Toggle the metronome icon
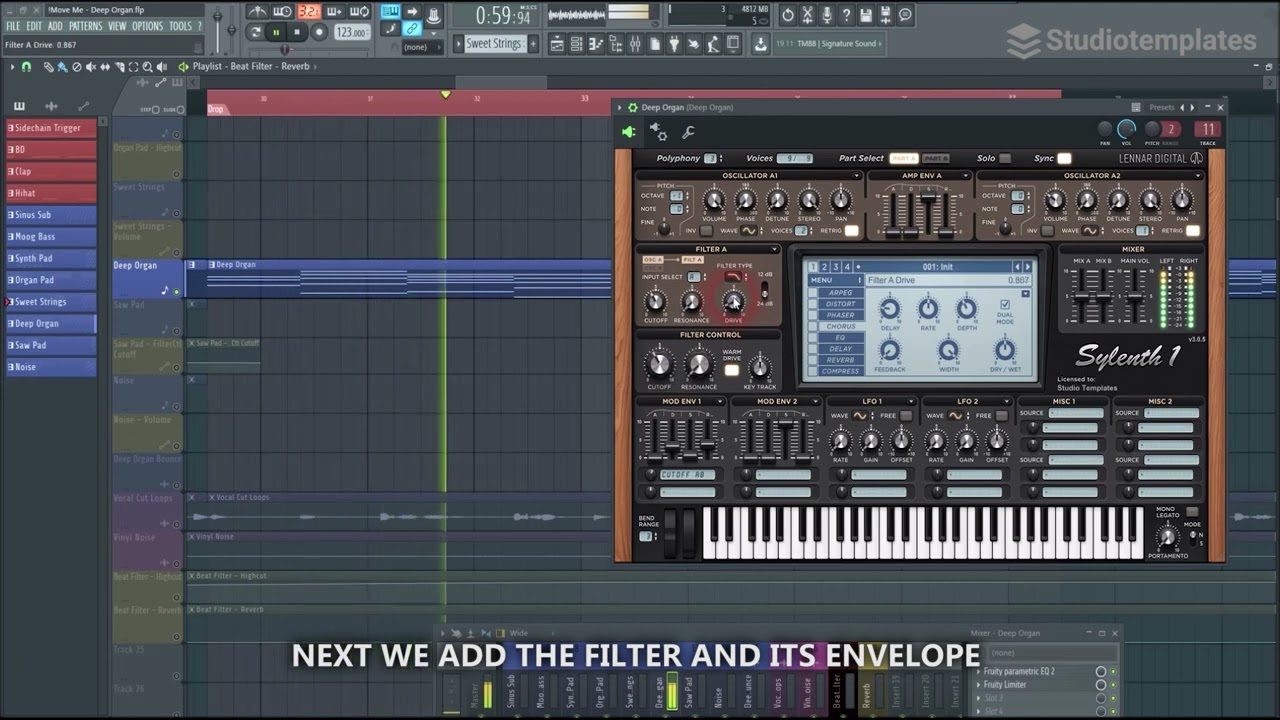 [258, 12]
